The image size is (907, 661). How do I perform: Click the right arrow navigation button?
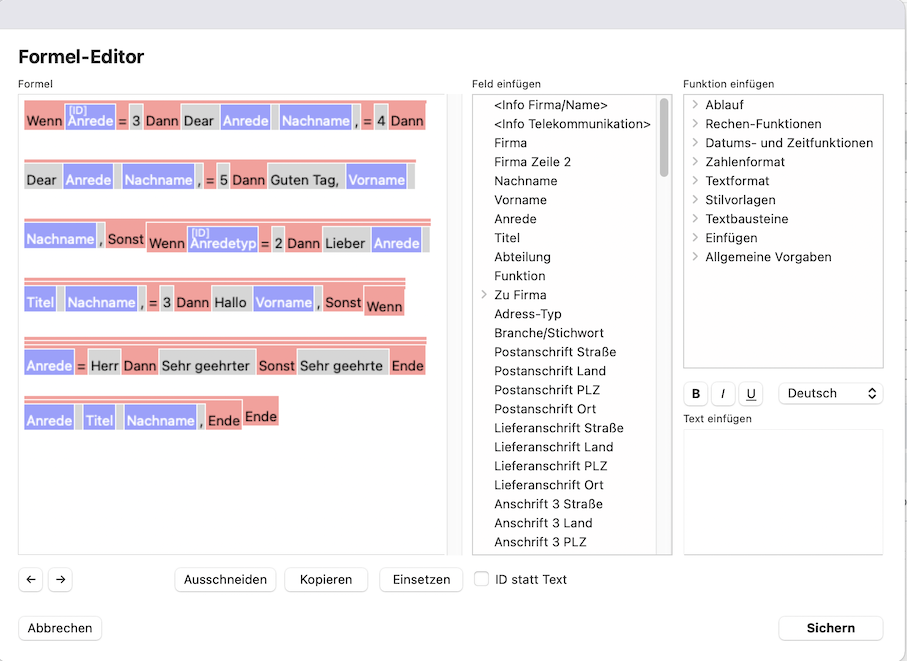coord(60,579)
